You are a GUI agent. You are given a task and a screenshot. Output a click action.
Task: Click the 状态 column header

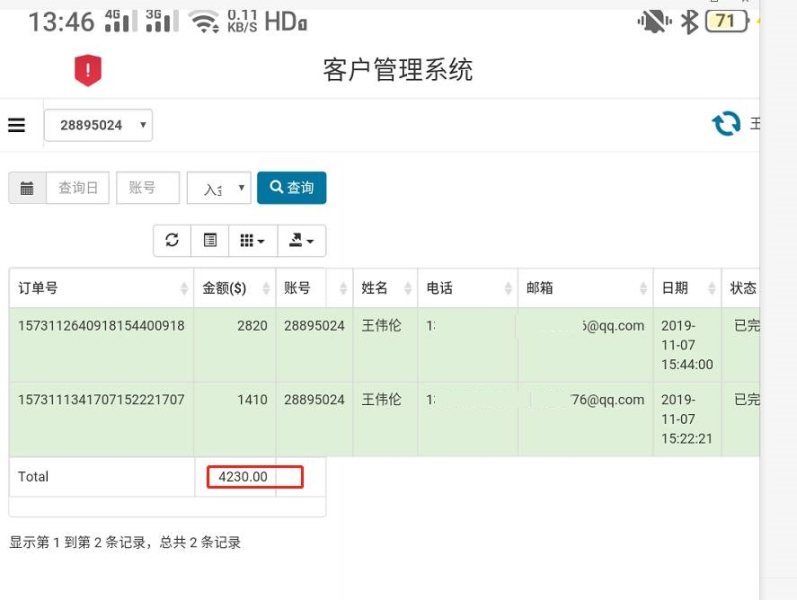point(741,288)
